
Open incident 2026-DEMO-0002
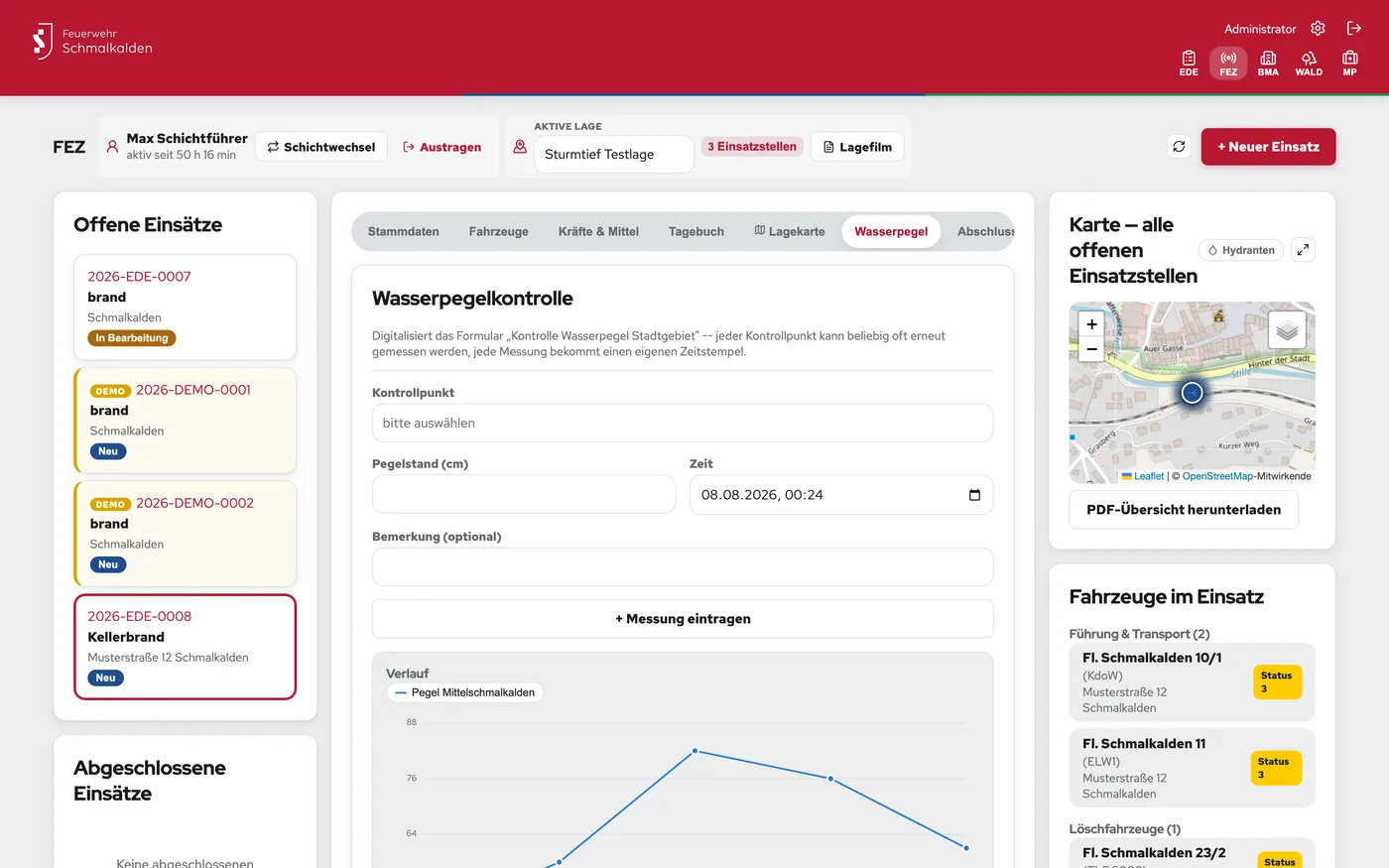pyautogui.click(x=185, y=534)
